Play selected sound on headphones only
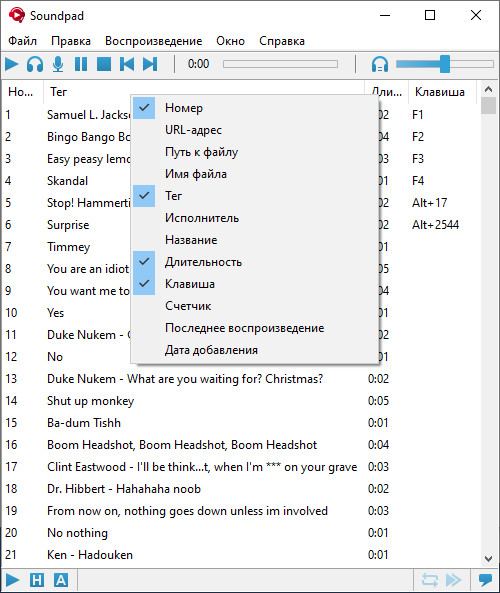Screen dimensions: 500x593 (35, 64)
